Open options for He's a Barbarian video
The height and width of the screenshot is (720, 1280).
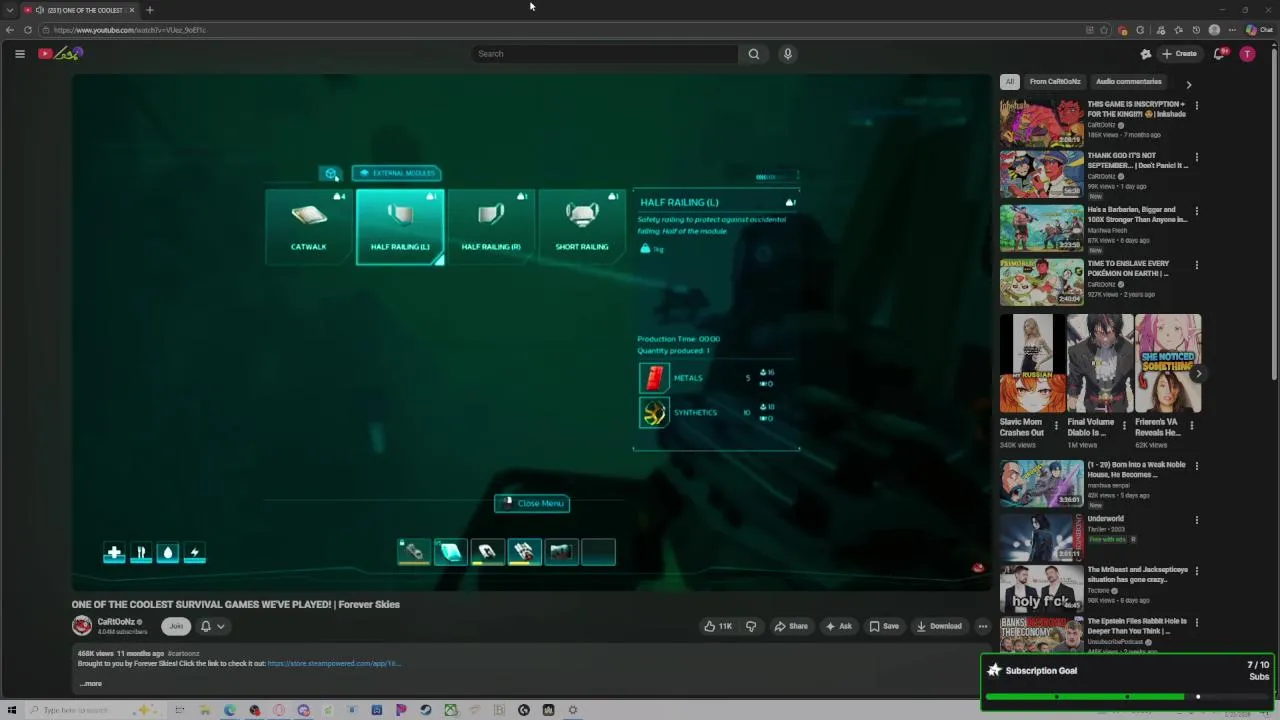pos(1197,211)
